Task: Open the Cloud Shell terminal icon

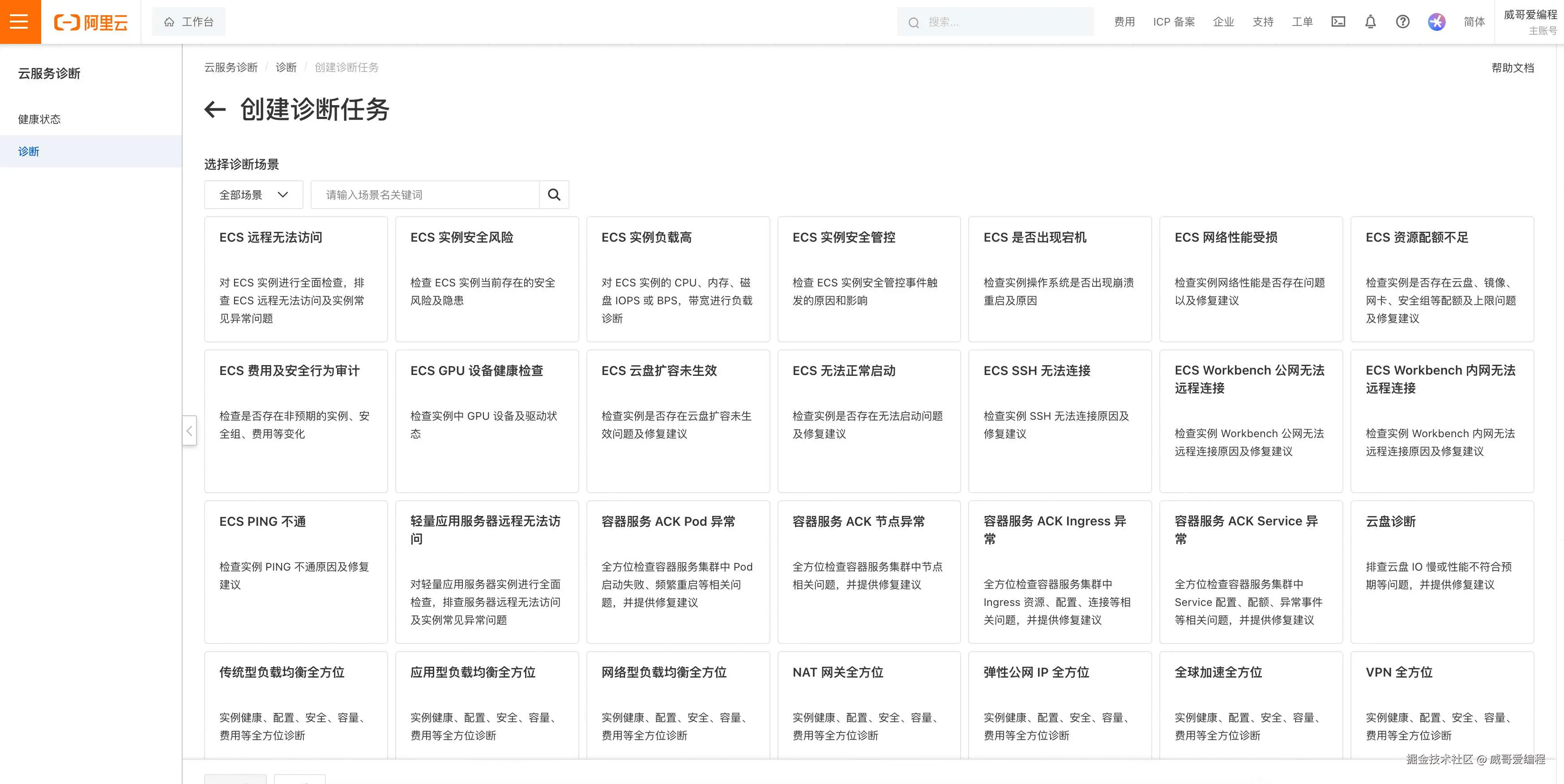Action: [1338, 22]
